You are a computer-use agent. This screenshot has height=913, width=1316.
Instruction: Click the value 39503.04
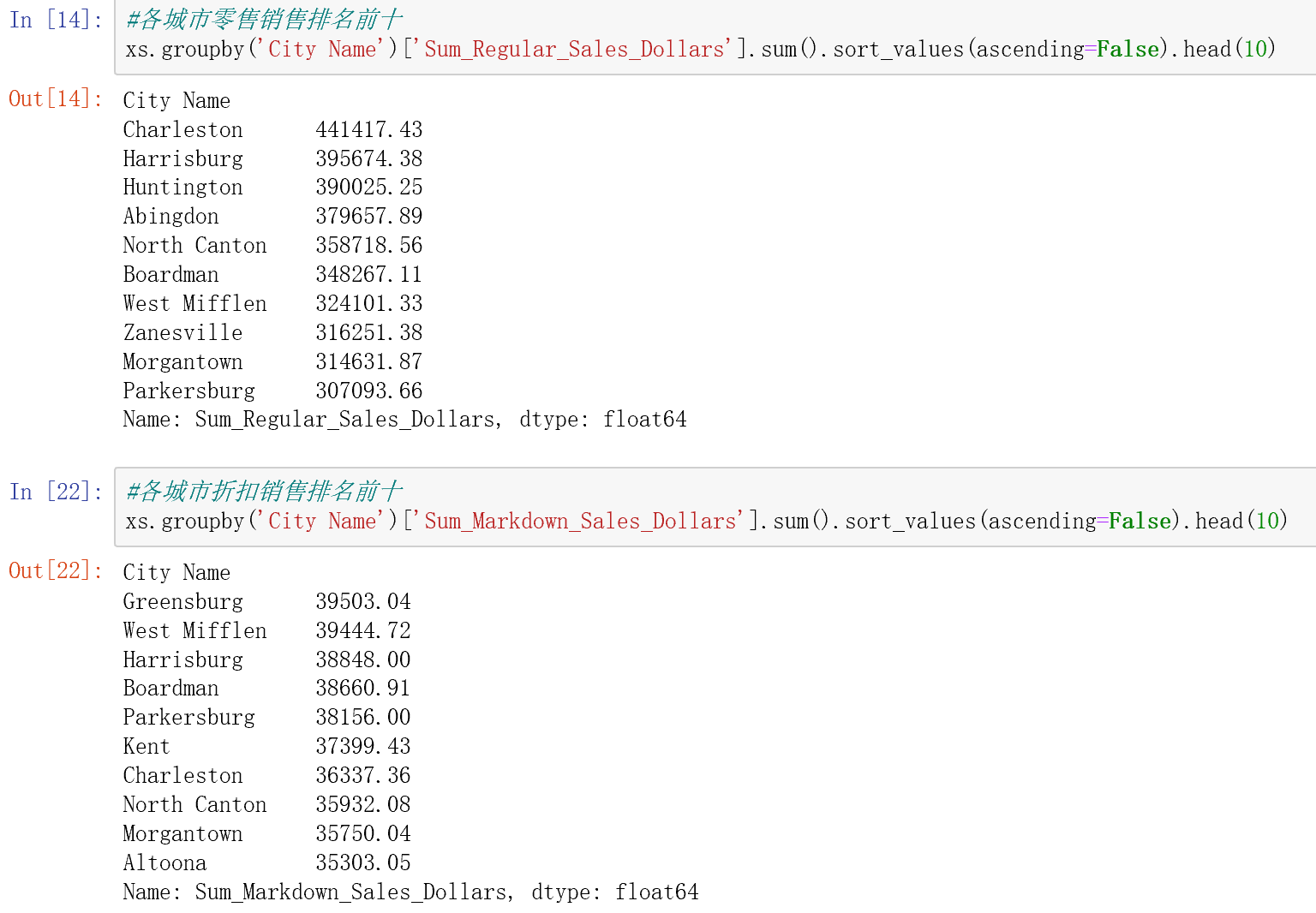(x=363, y=601)
